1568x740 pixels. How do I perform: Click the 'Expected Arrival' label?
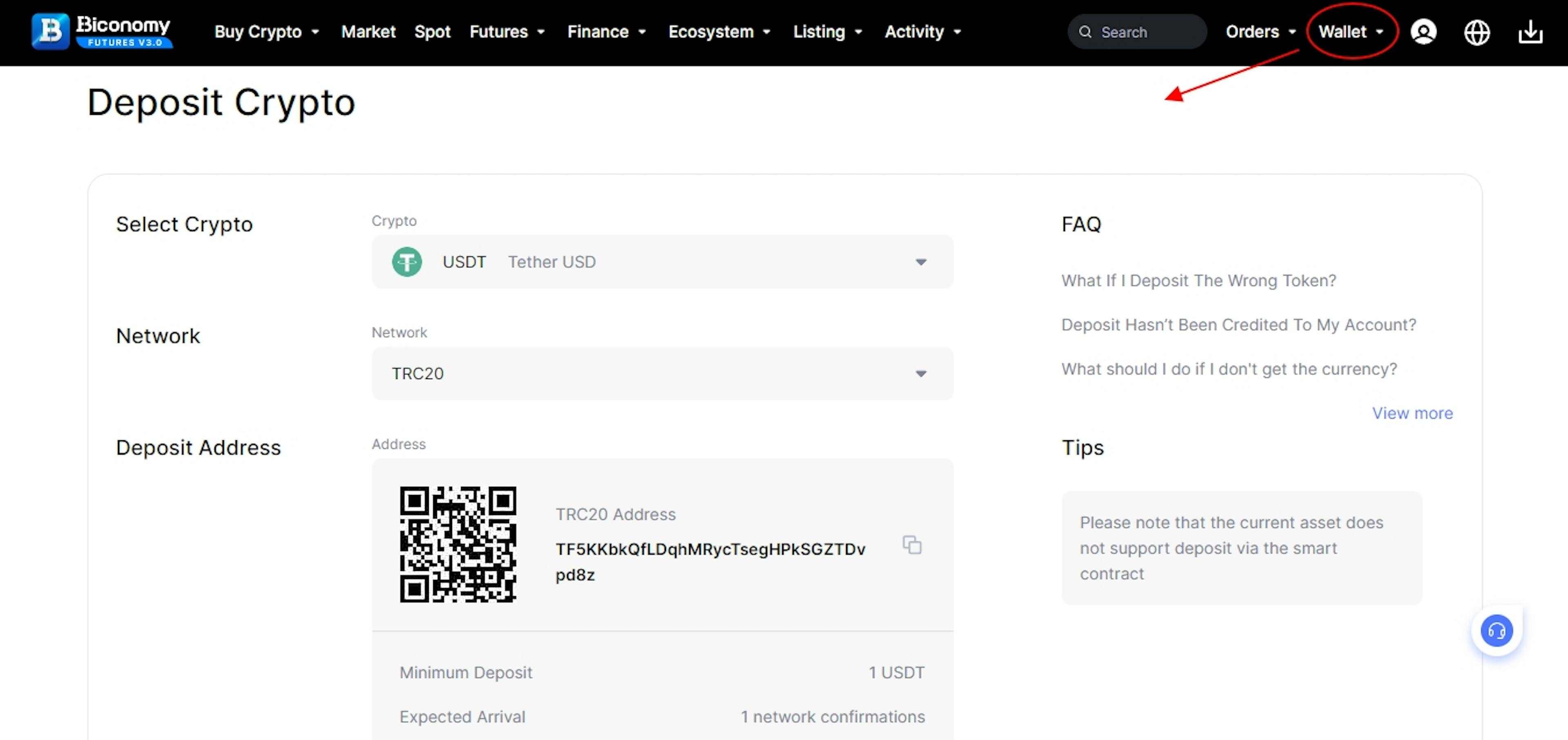462,717
